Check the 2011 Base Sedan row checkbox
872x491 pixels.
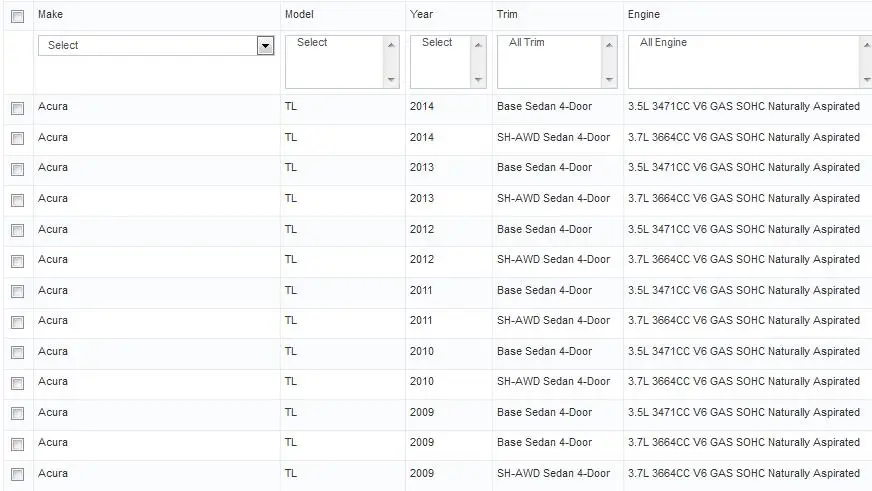tap(18, 291)
